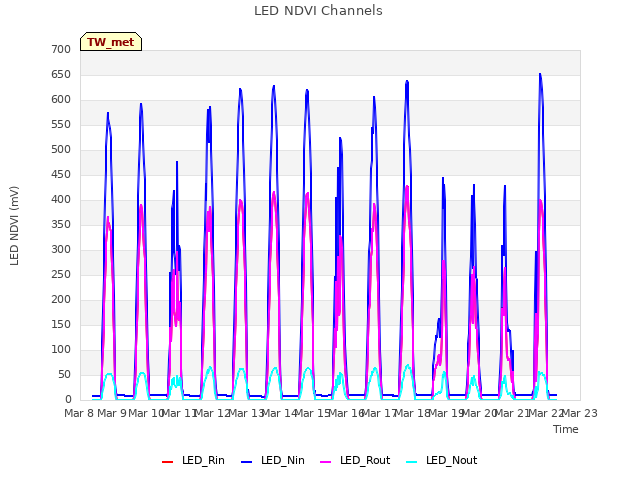This screenshot has width=640, height=480.
Task: Click the magenta LED_Rout color marker
Action: pyautogui.click(x=326, y=462)
